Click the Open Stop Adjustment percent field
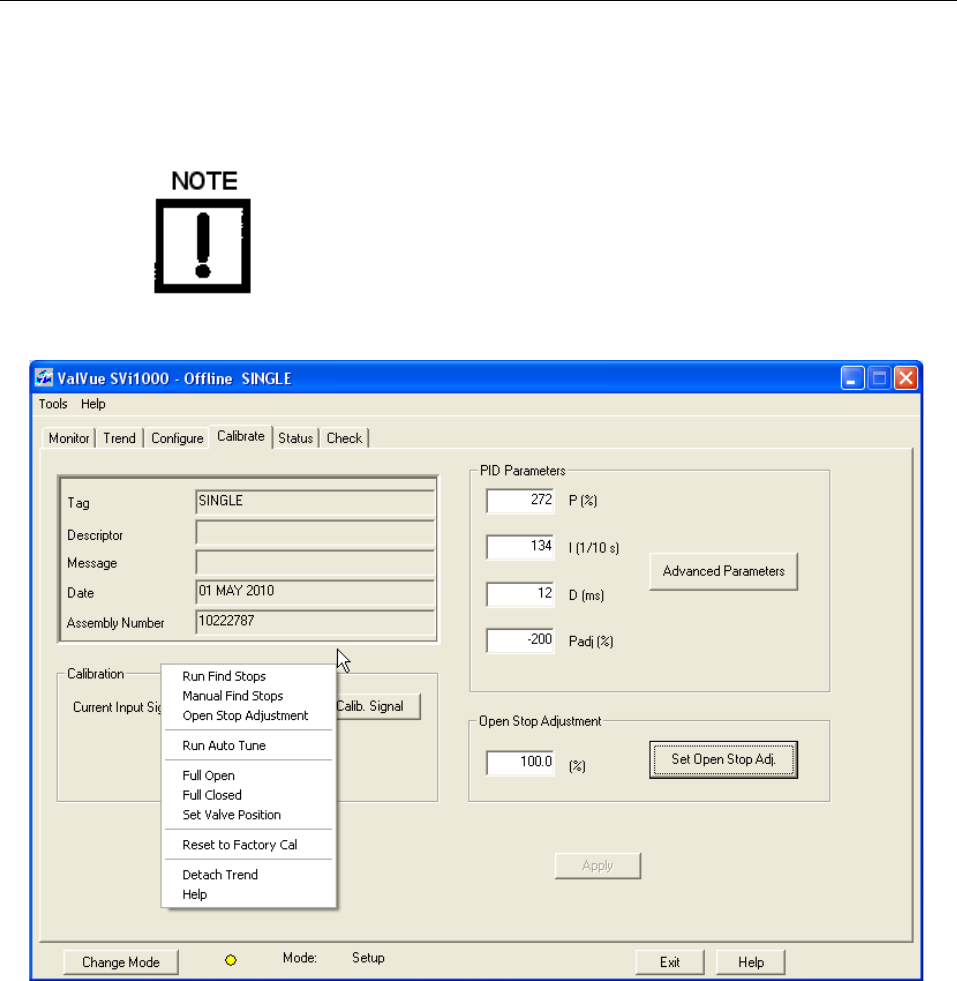Screen dimensions: 957x981 pos(520,763)
